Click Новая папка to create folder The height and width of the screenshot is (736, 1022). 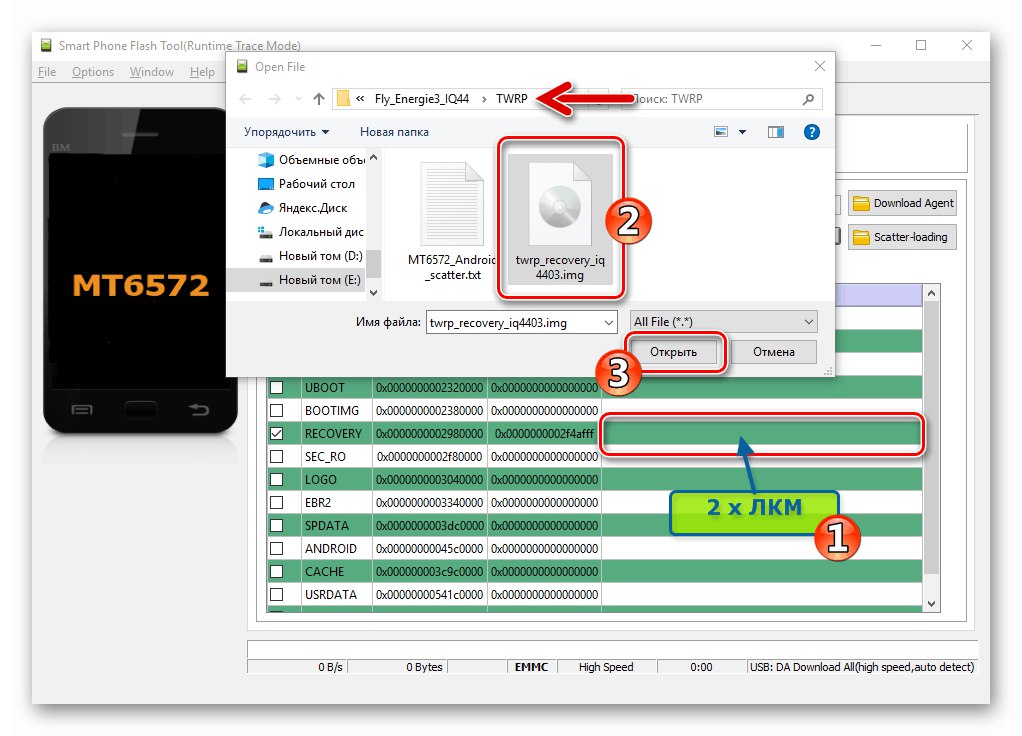(394, 132)
